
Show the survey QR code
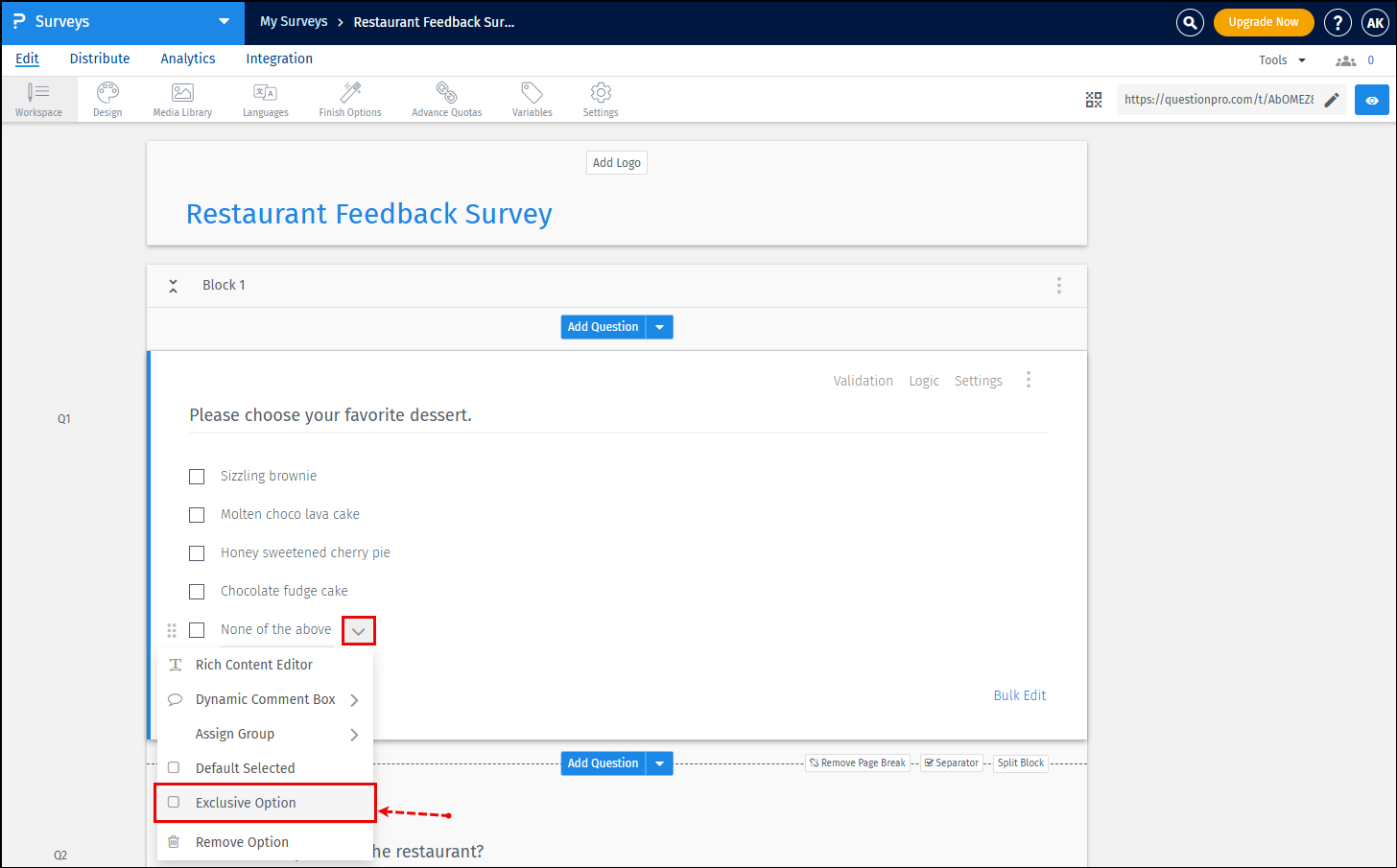click(x=1094, y=99)
